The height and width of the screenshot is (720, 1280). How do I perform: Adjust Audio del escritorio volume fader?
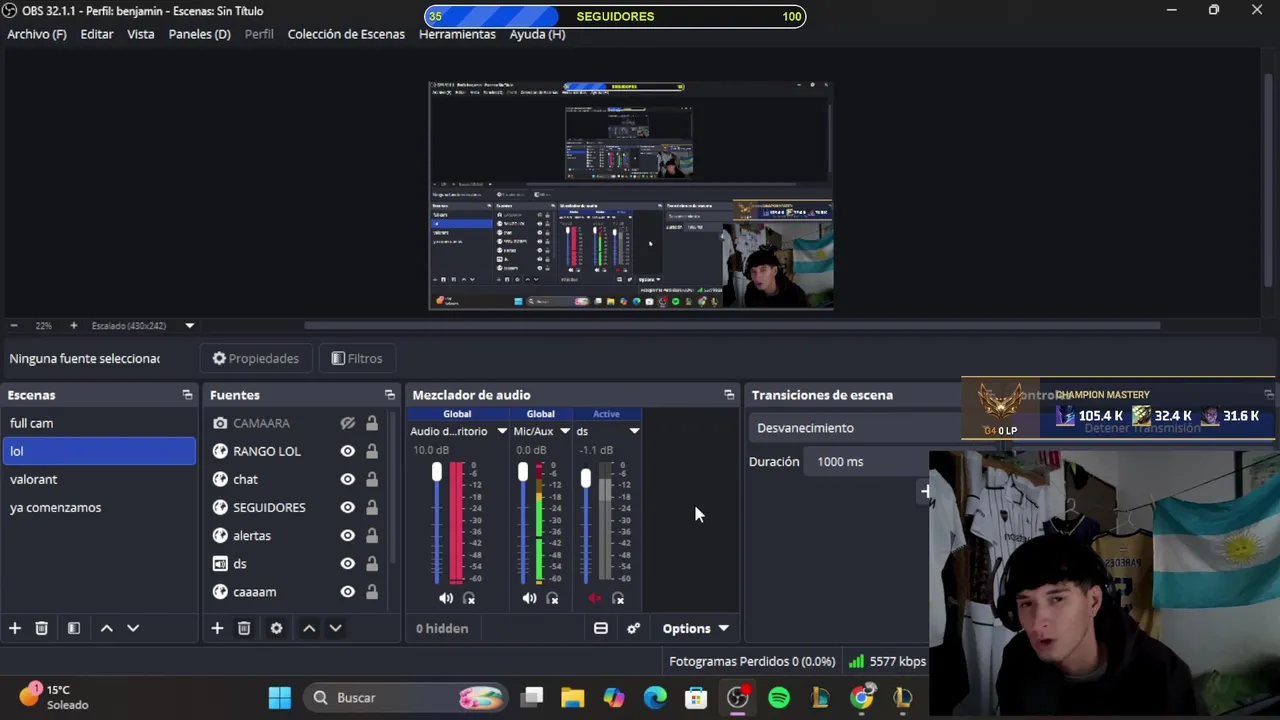[436, 473]
